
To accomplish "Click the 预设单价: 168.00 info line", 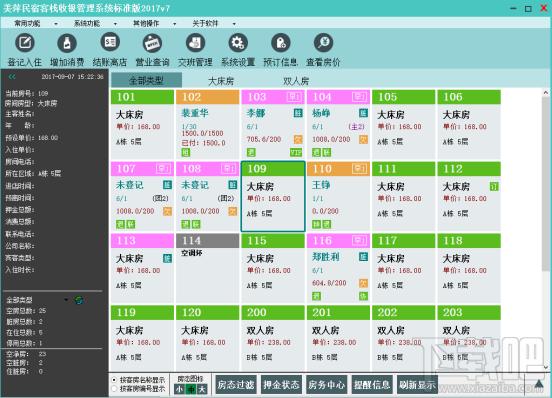I will (32, 138).
